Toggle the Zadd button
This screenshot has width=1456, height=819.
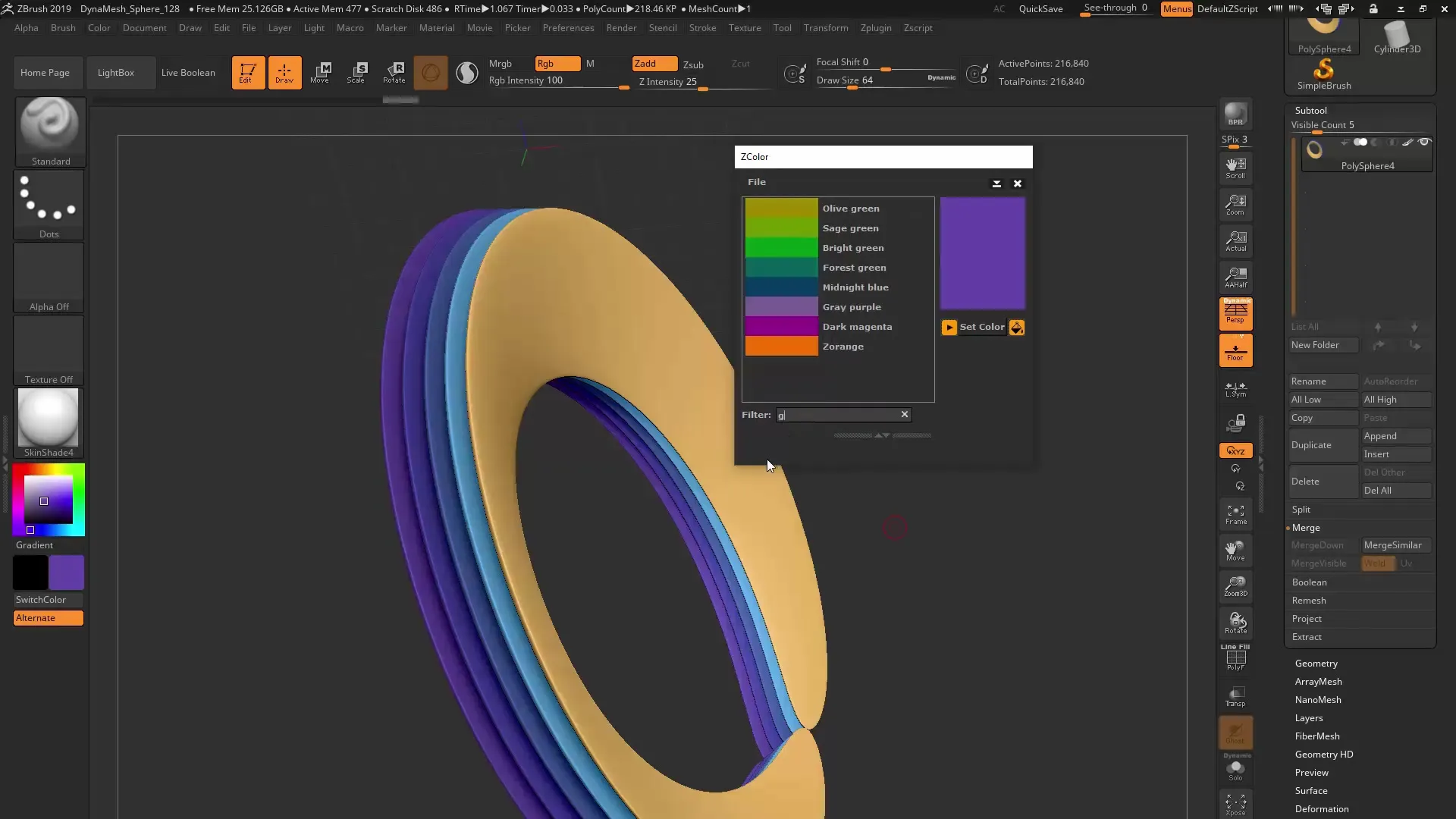(654, 64)
